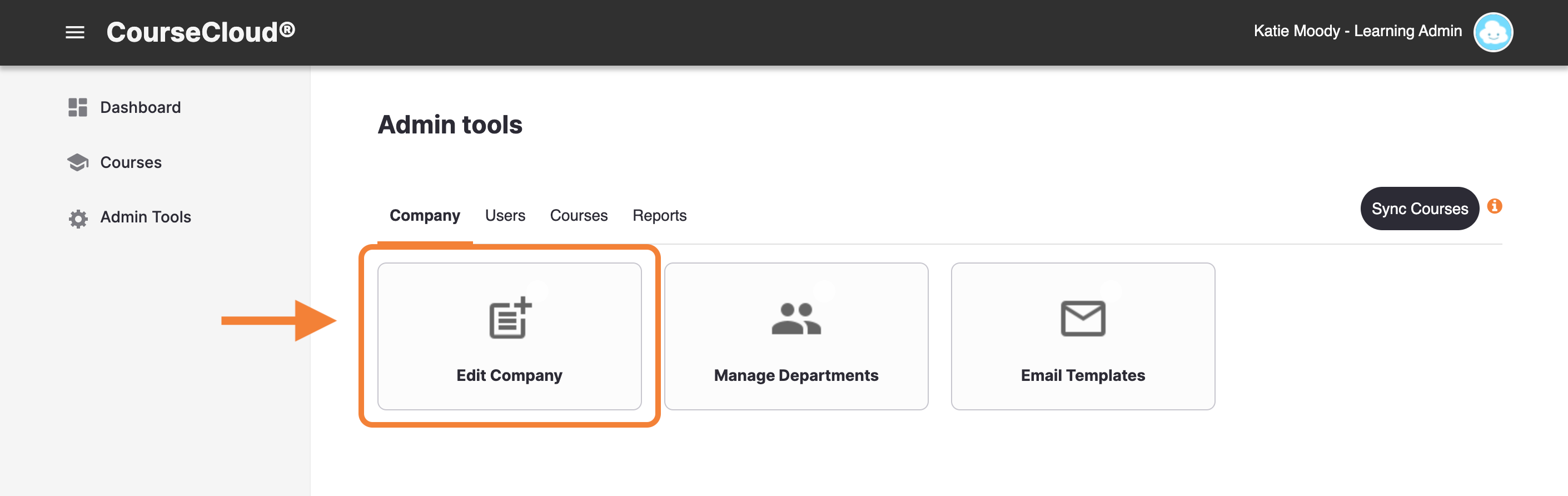The width and height of the screenshot is (1568, 496).
Task: Click the Courses graduation cap icon
Action: 78,162
